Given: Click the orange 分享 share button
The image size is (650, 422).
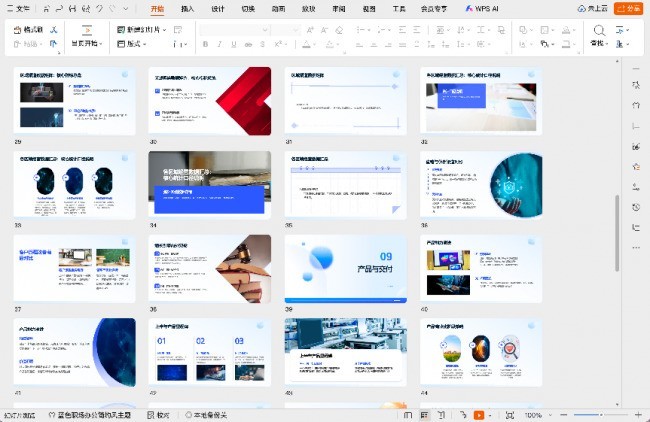Looking at the screenshot, I should click(628, 8).
